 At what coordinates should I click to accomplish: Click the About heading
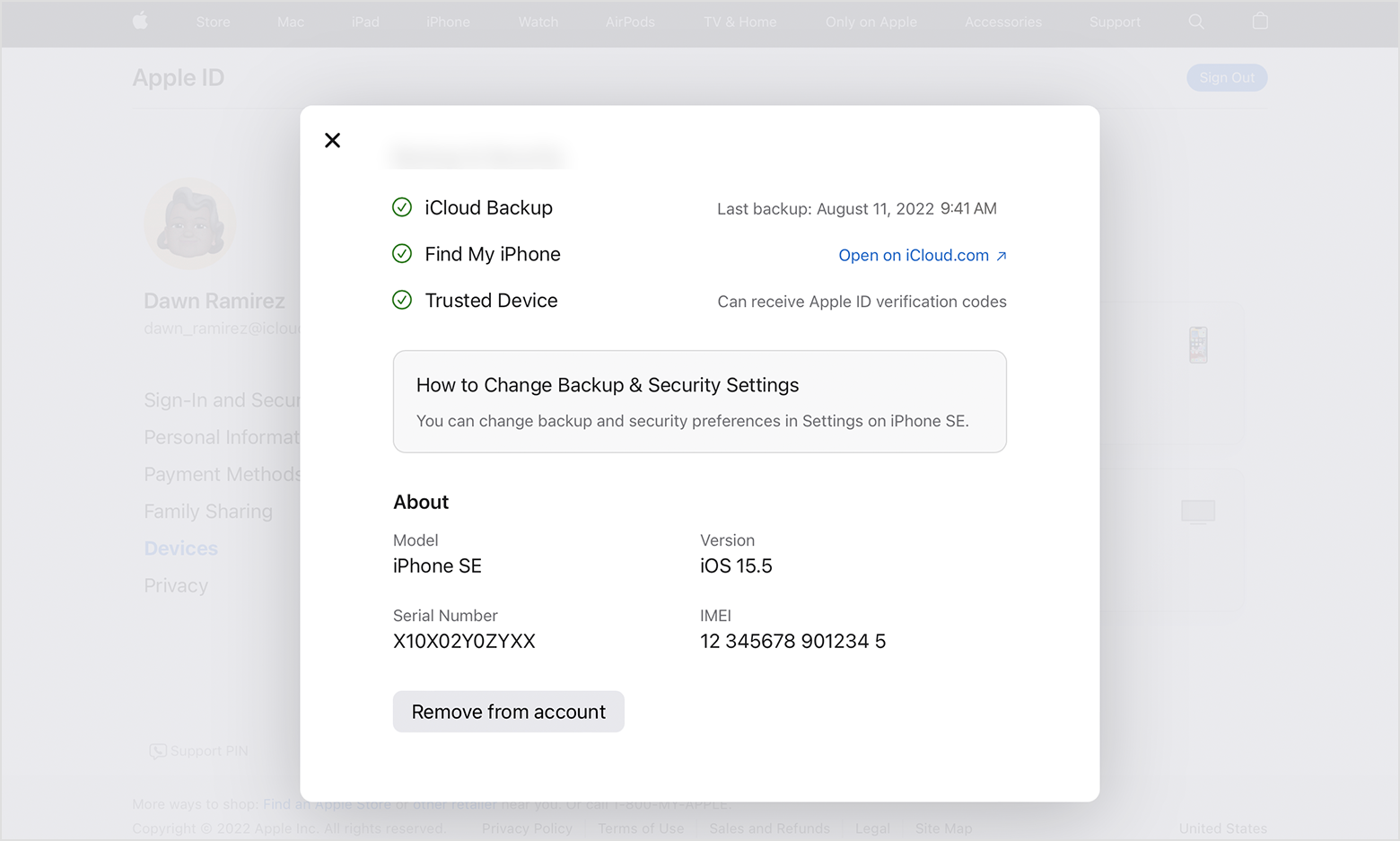tap(421, 503)
